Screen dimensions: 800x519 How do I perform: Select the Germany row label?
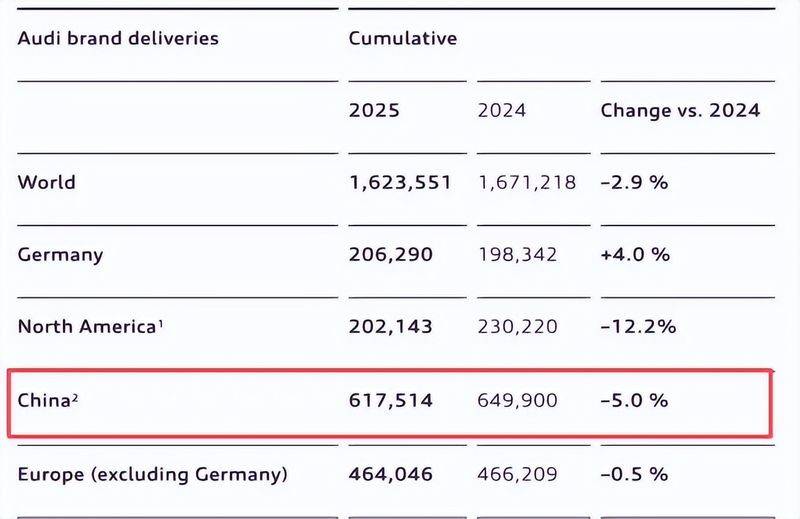(x=60, y=255)
